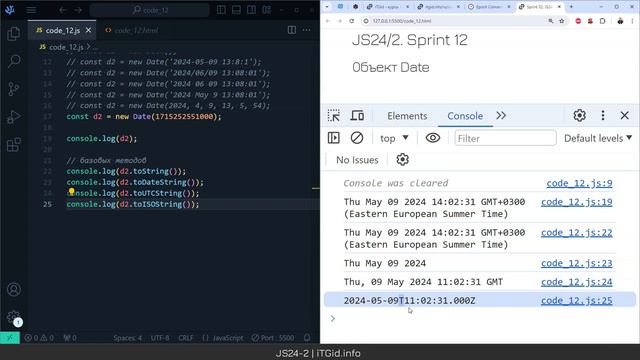
Task: Open Chrome zoom magnifier icon in address bar
Action: 551,21
